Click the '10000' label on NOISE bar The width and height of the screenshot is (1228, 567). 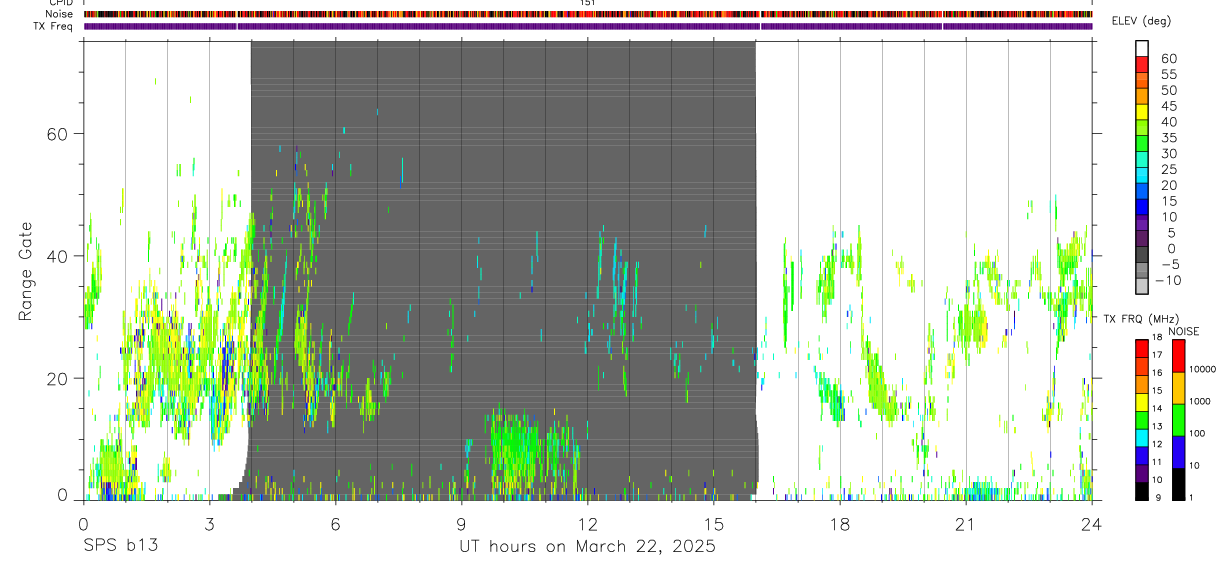coord(1202,369)
